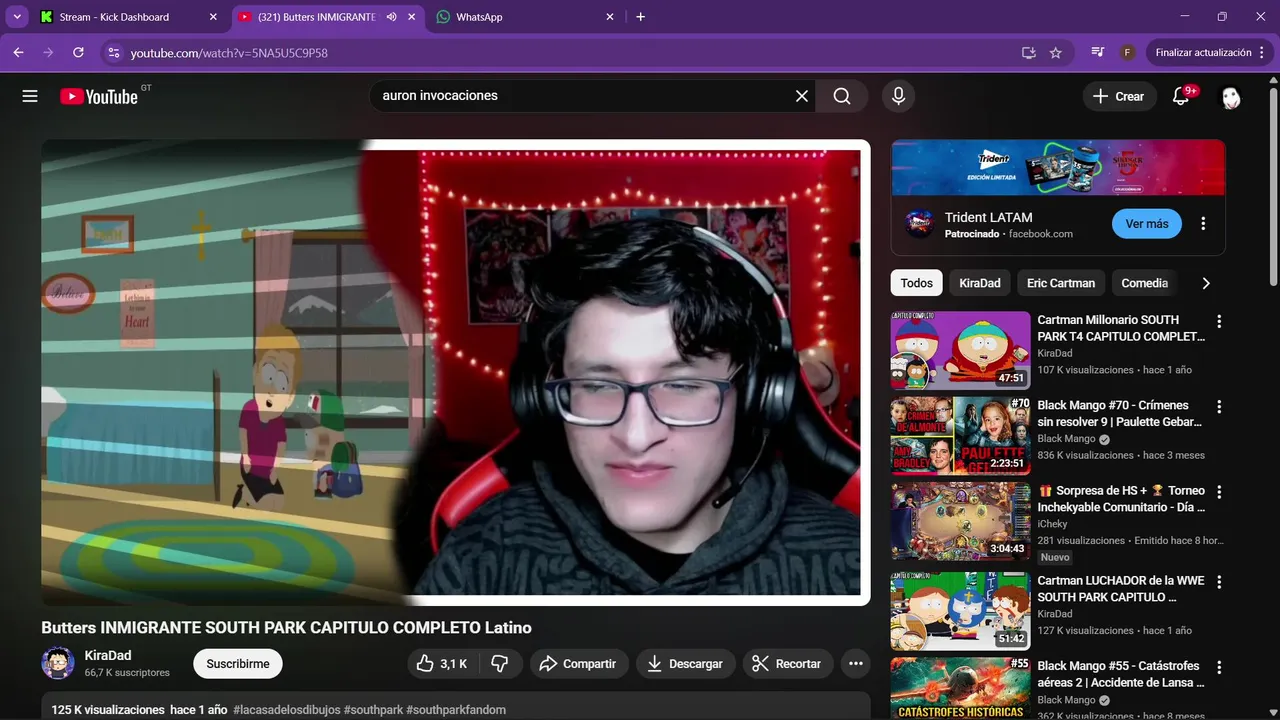This screenshot has width=1280, height=720.
Task: Open options for Cartman LUCHADOR video
Action: click(x=1219, y=582)
